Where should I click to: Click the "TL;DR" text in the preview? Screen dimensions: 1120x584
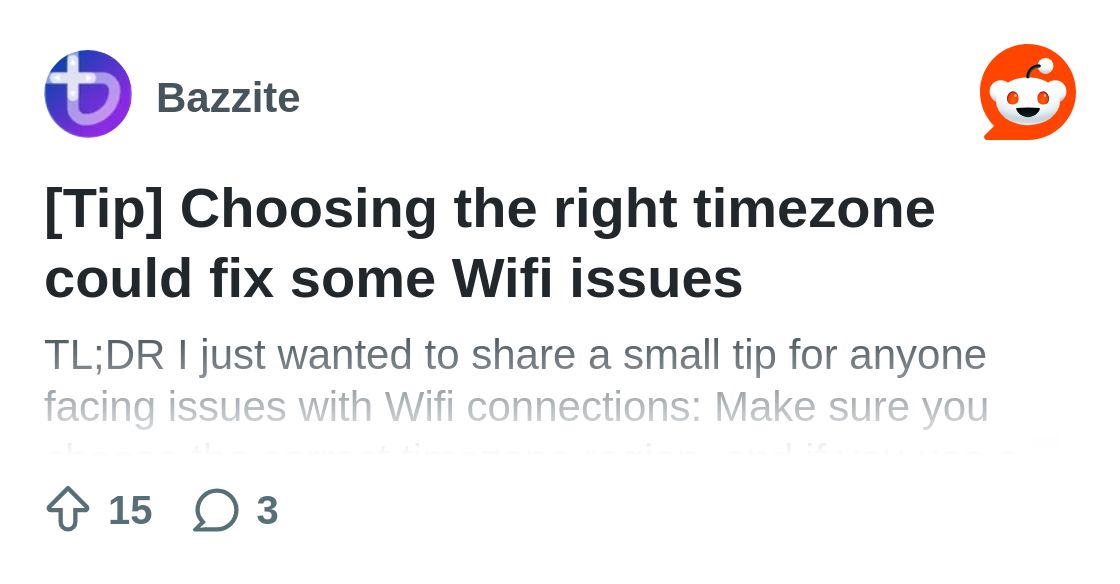pos(104,355)
